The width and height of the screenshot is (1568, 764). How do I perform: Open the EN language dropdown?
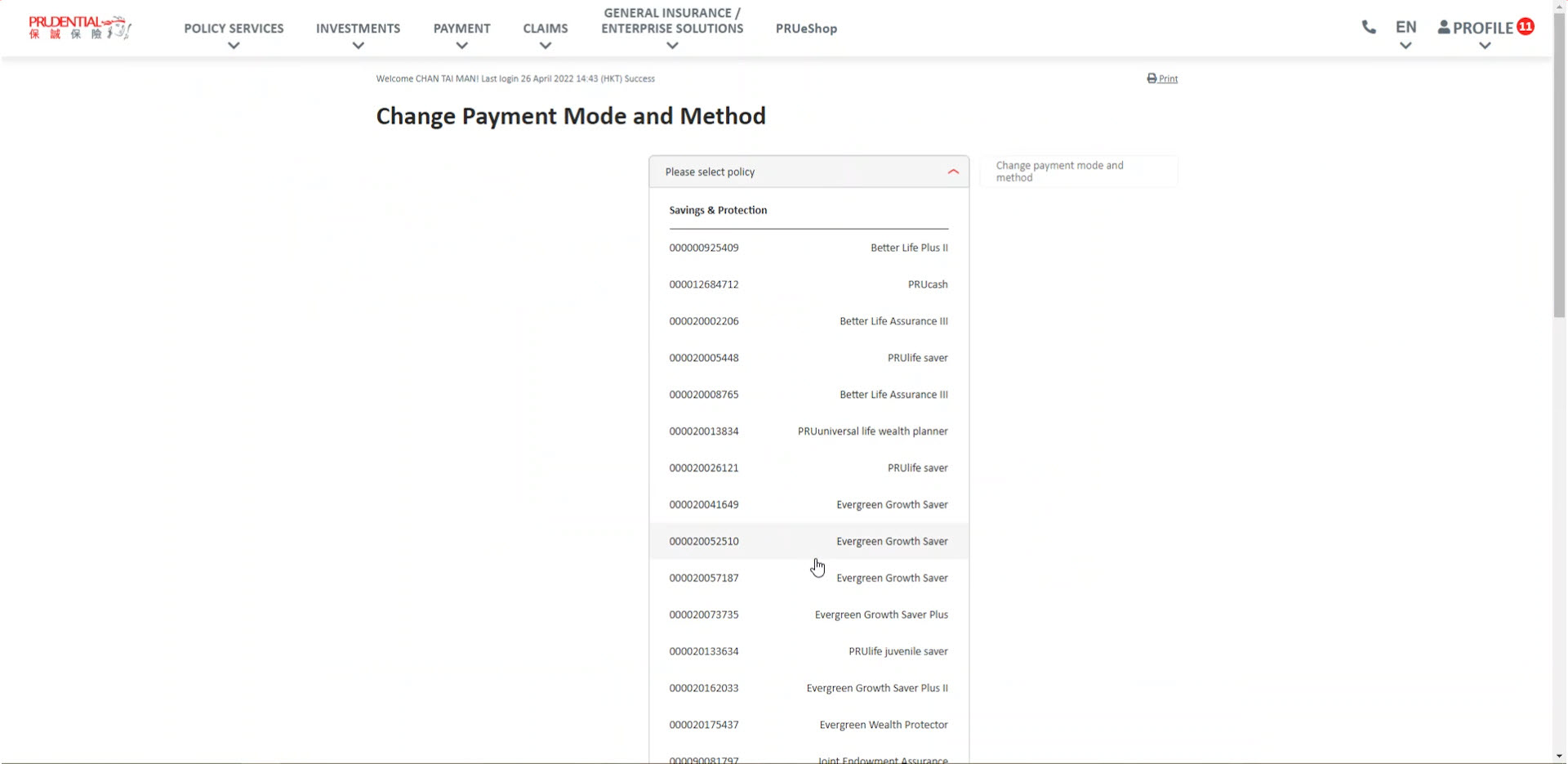click(1405, 26)
